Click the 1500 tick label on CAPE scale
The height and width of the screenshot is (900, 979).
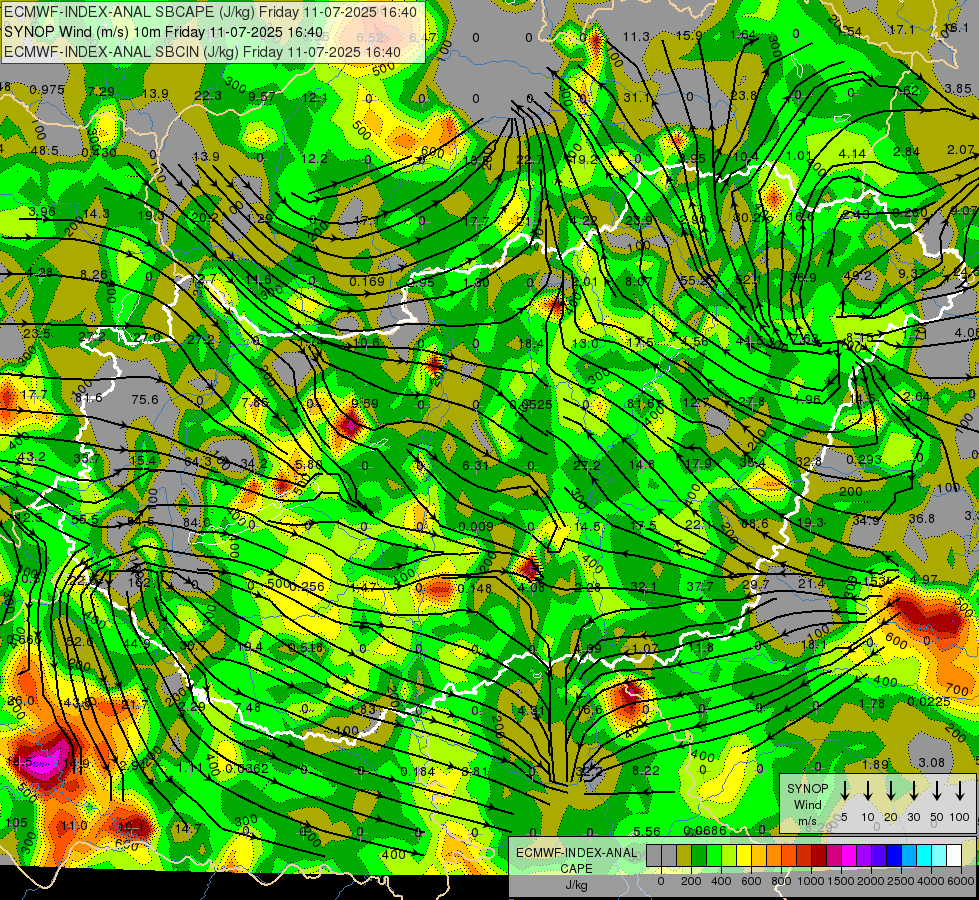[x=841, y=881]
